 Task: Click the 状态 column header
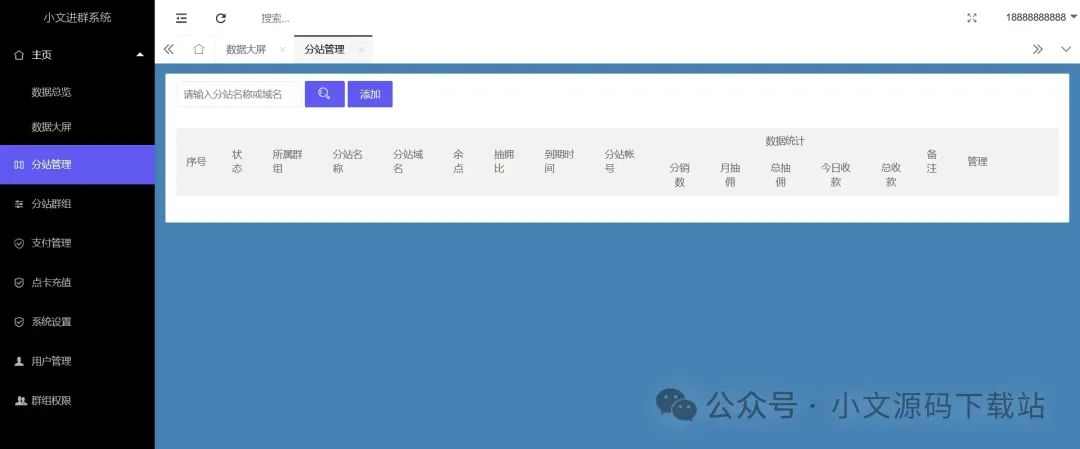237,162
